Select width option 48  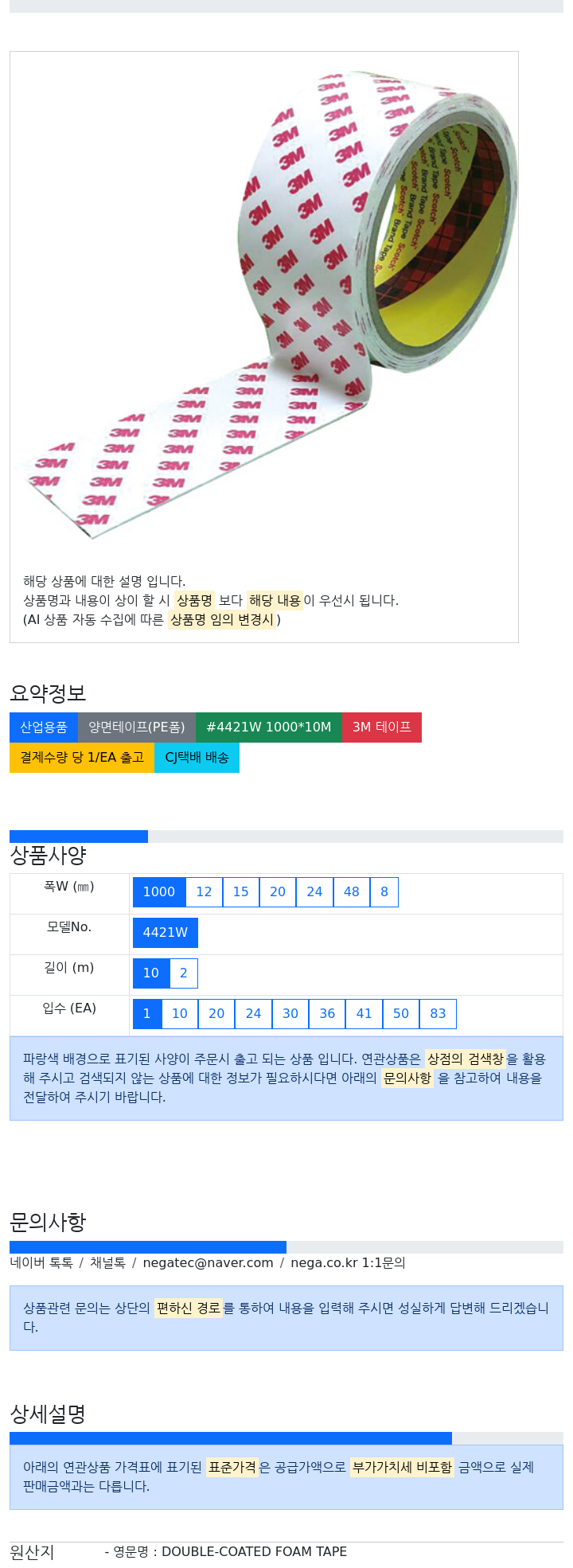(352, 892)
